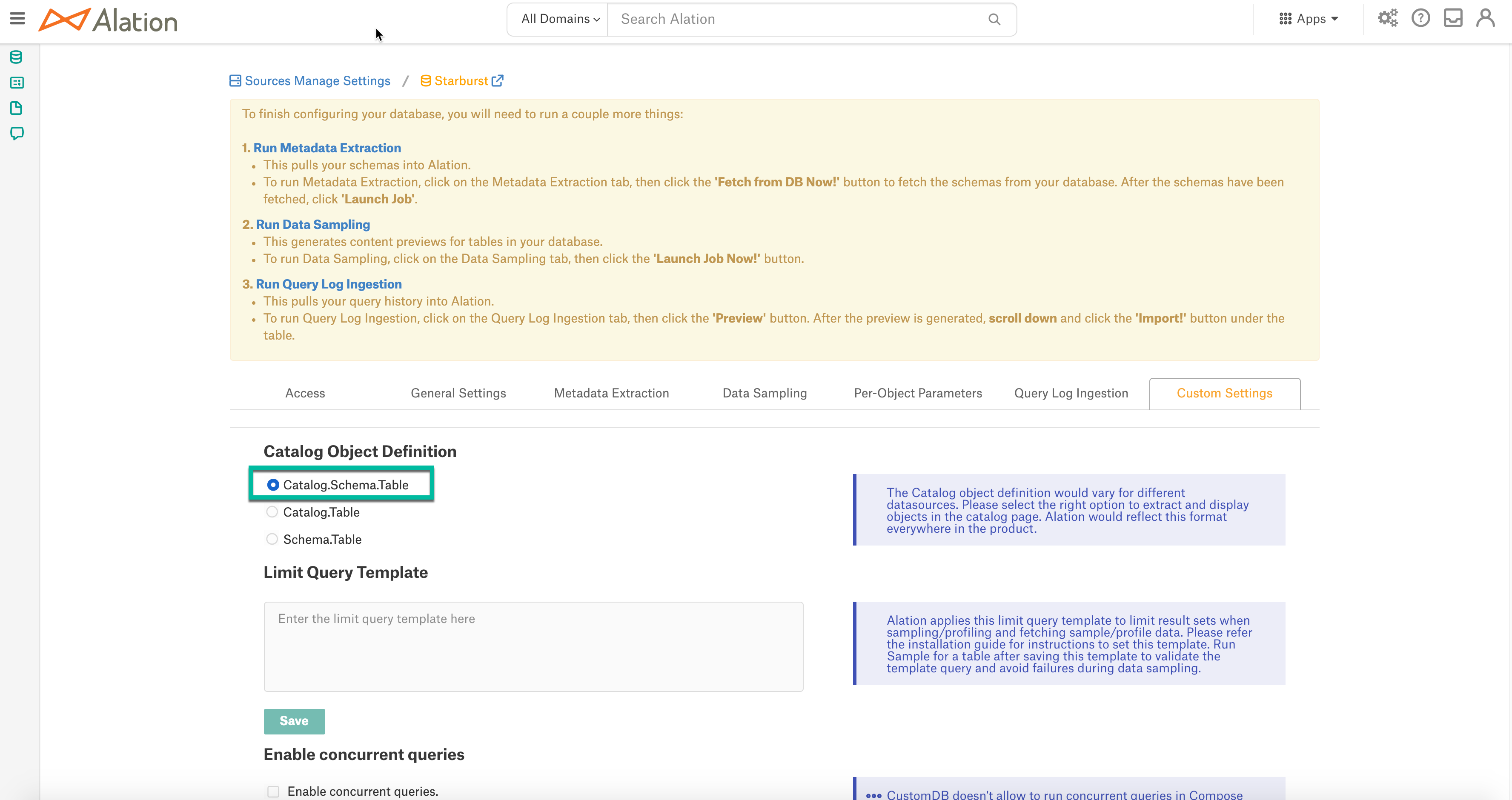
Task: Follow the Run Data Sampling link
Action: [x=313, y=224]
